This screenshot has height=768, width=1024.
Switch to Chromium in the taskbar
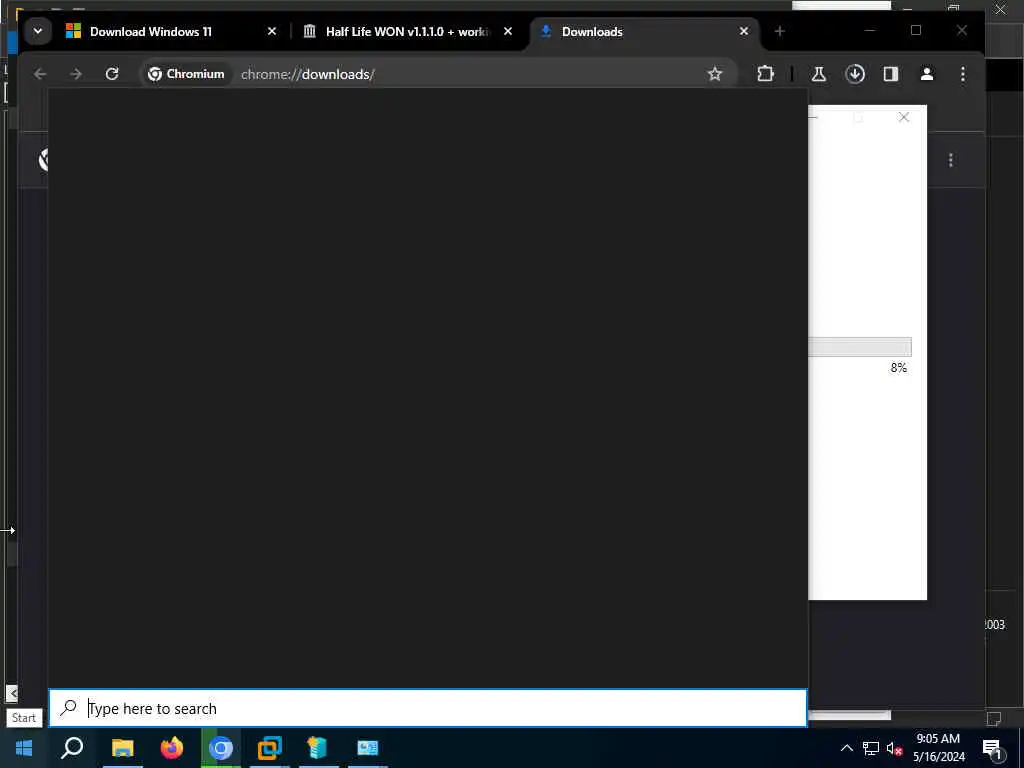221,748
